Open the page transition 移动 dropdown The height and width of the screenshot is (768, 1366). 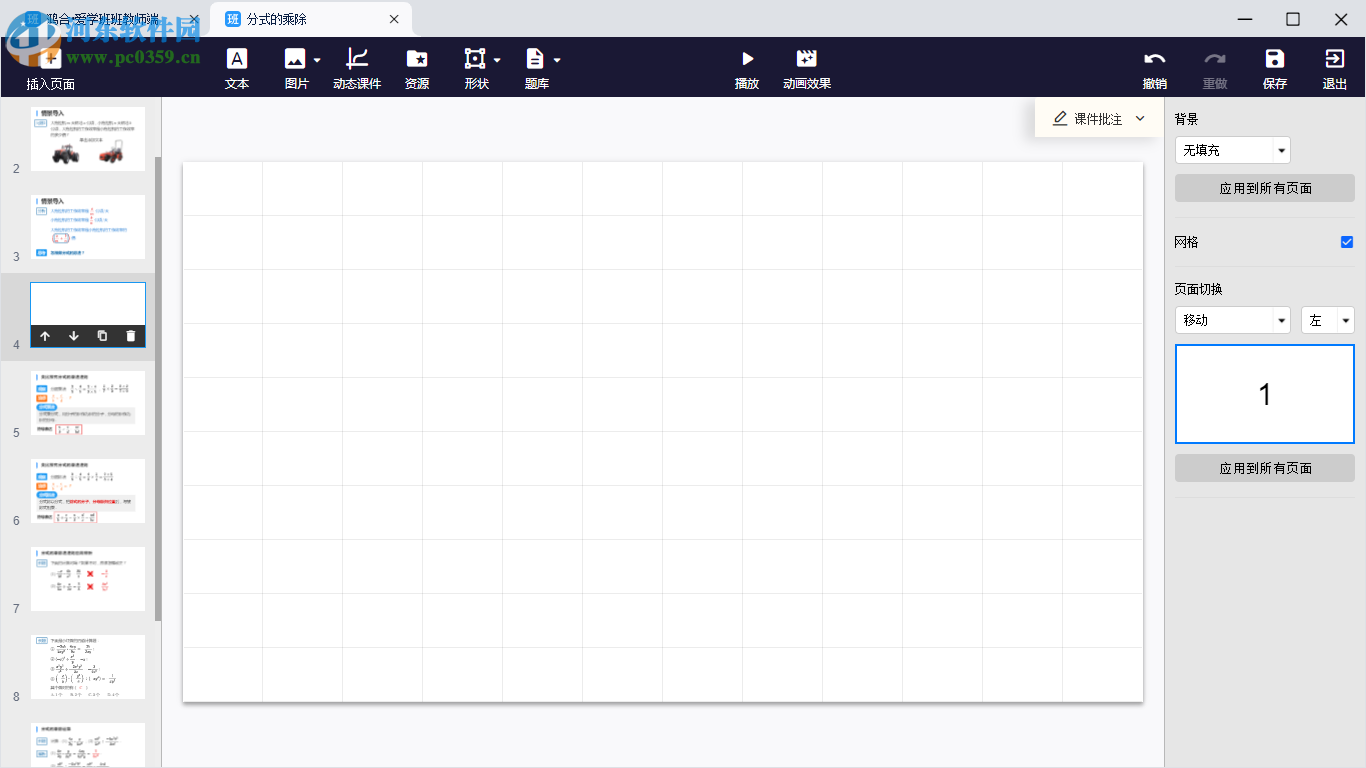tap(1233, 320)
